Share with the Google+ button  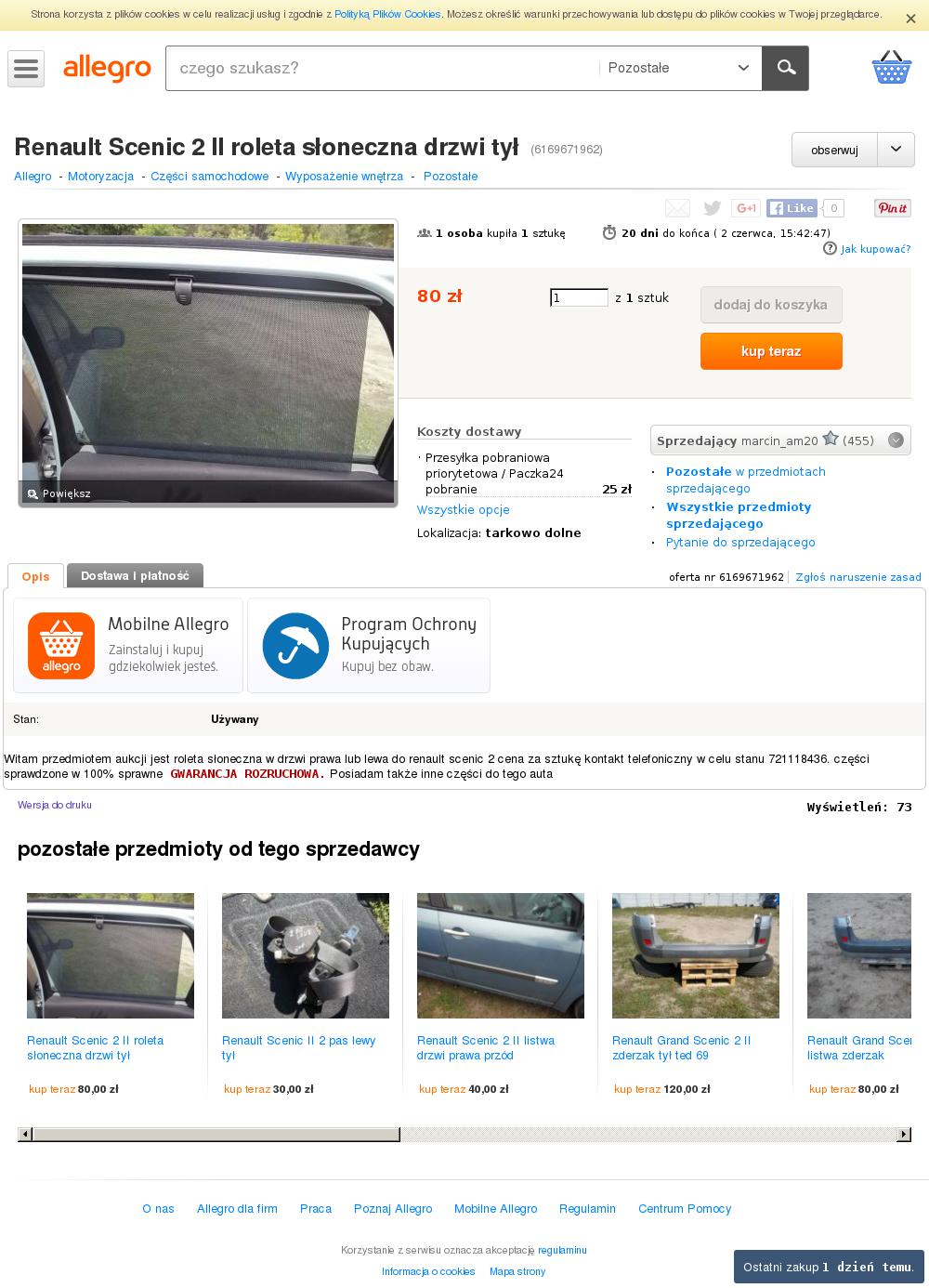pos(746,208)
